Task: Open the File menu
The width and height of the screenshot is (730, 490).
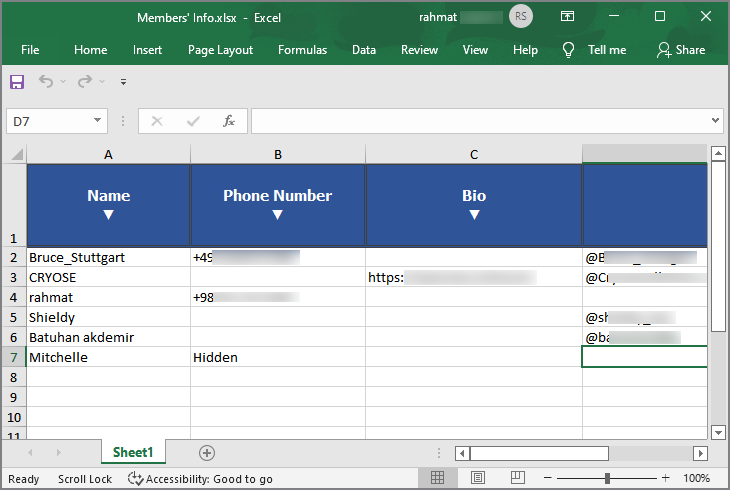Action: (x=30, y=50)
